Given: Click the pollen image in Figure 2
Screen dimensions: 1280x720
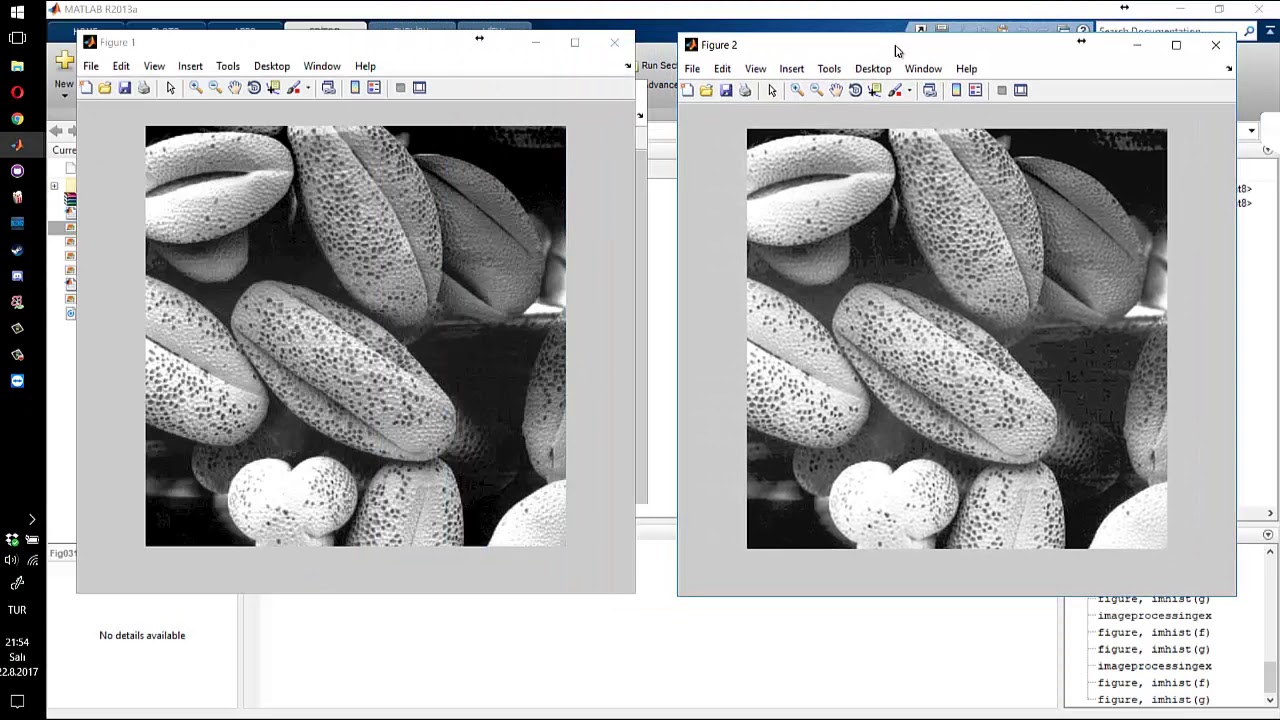Looking at the screenshot, I should 957,339.
